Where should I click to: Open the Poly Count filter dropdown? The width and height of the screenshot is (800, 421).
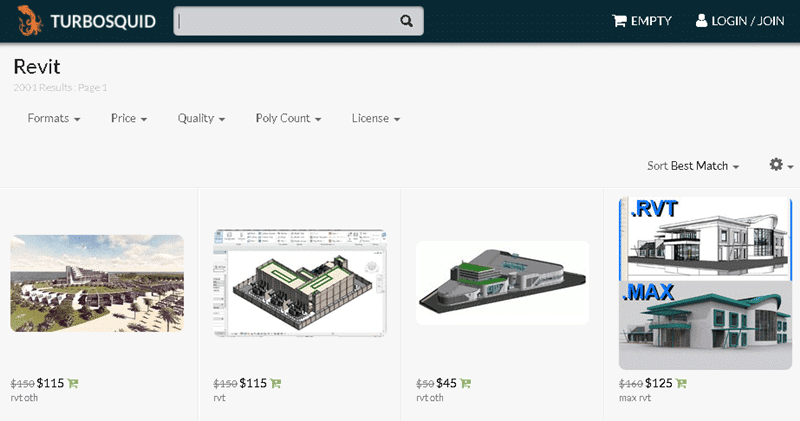click(x=288, y=118)
